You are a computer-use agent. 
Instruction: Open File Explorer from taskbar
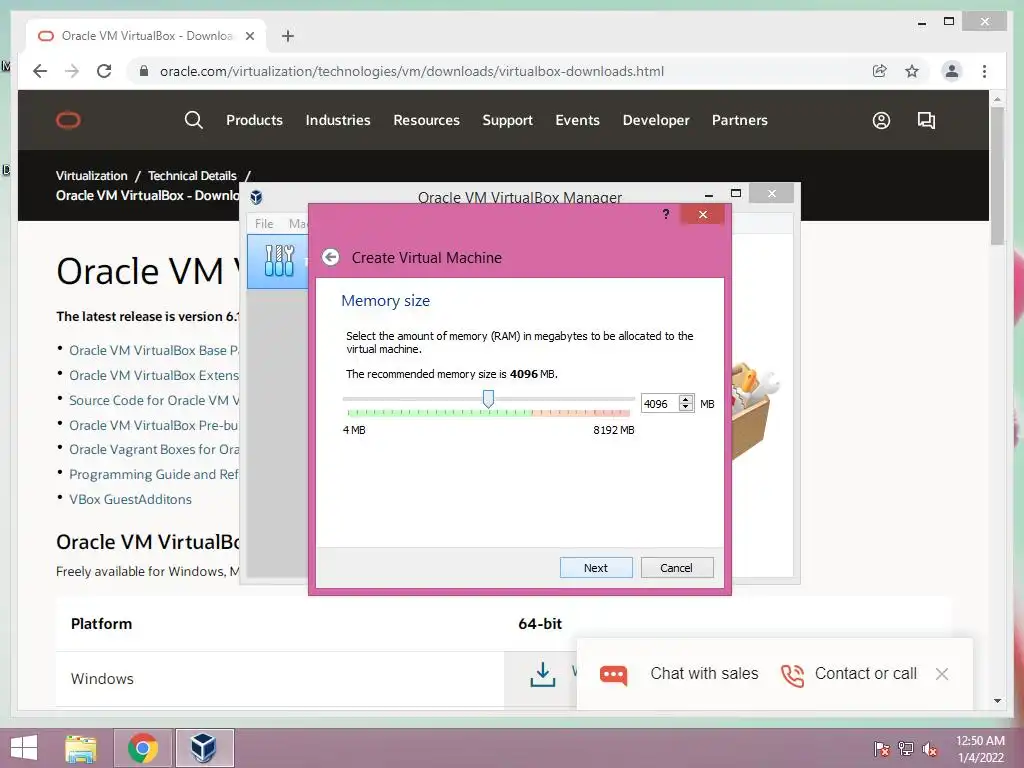pos(80,748)
